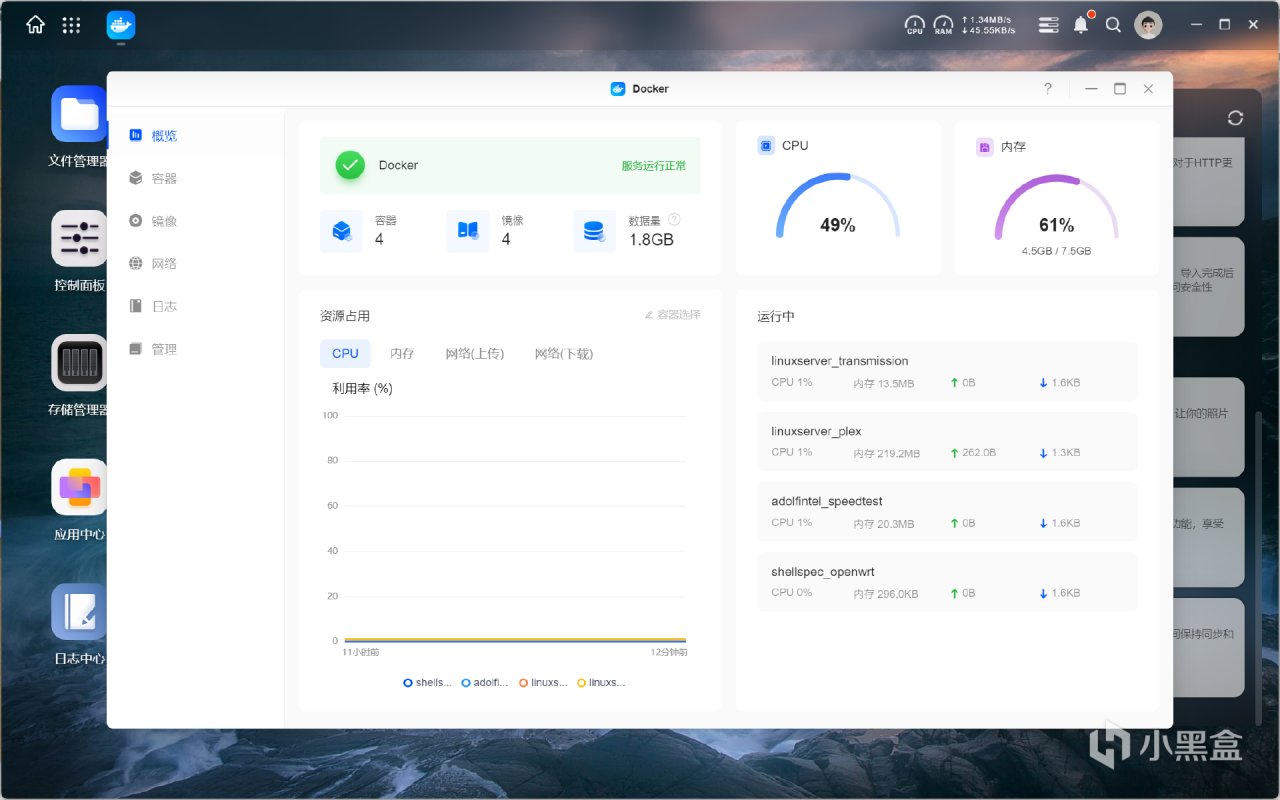Click the CPU chip icon in CPU card
Viewport: 1280px width, 800px height.
766,146
